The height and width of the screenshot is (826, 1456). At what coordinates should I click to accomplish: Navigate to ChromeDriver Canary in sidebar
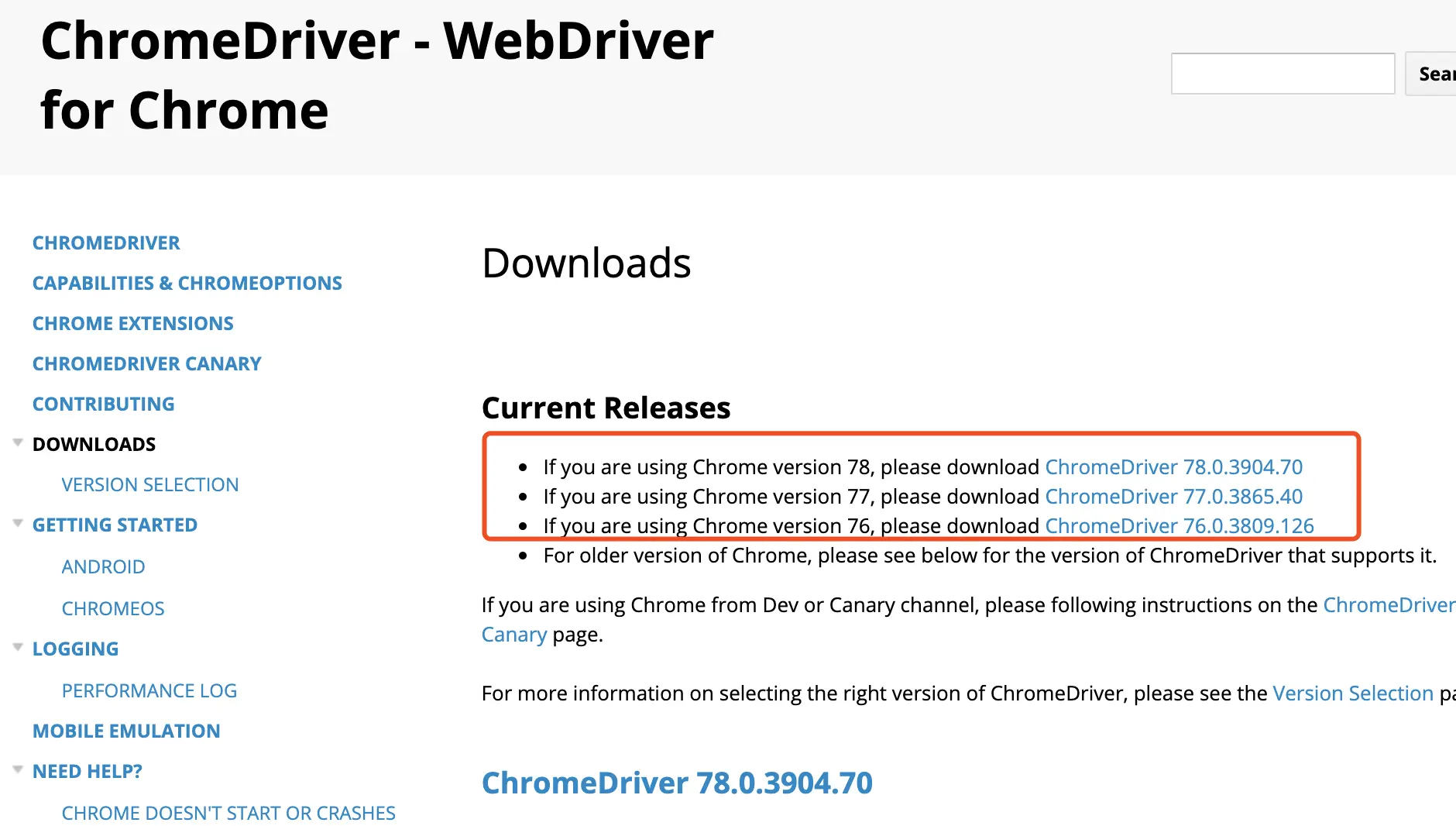click(x=147, y=363)
